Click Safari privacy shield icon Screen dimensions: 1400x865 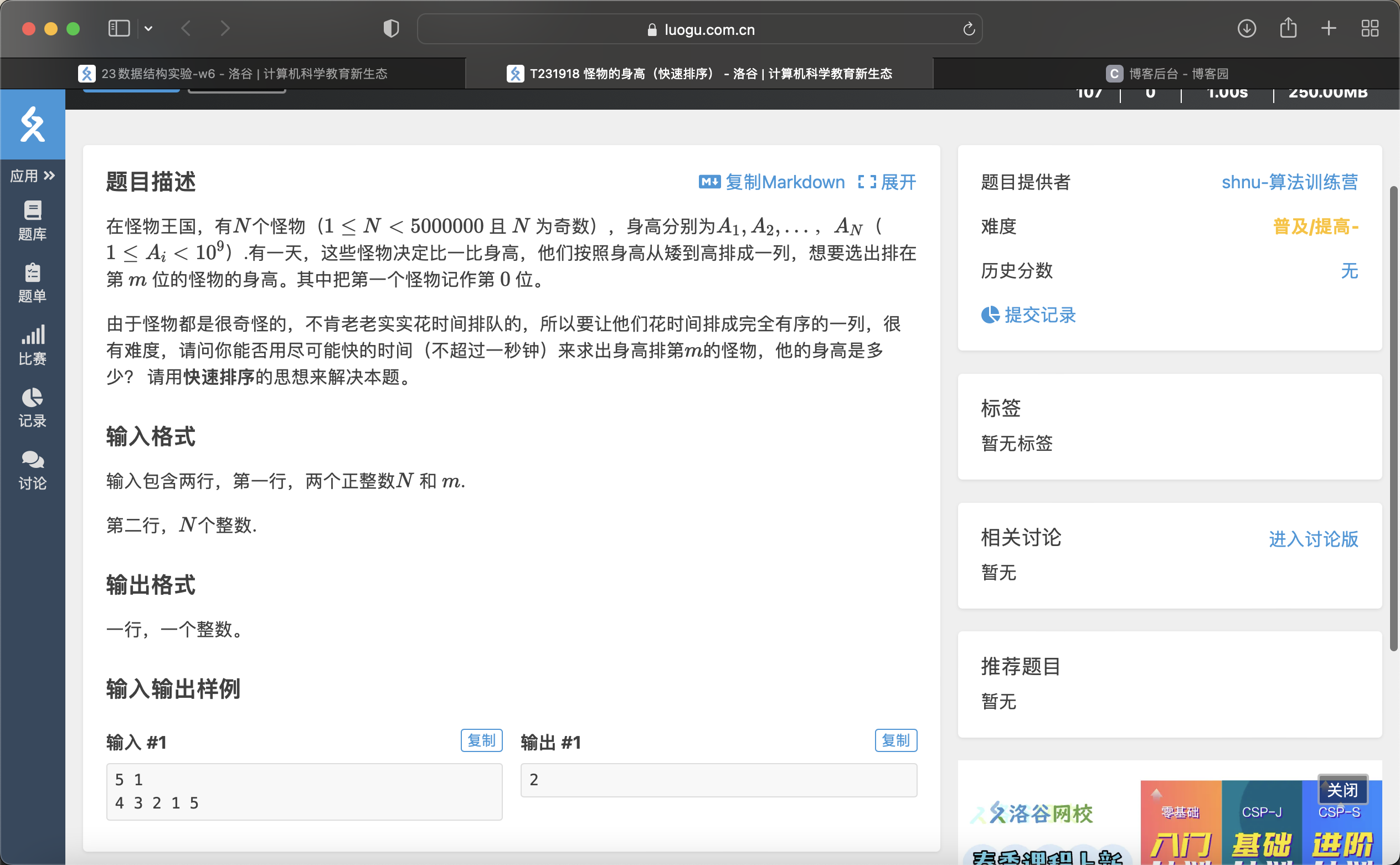[391, 29]
